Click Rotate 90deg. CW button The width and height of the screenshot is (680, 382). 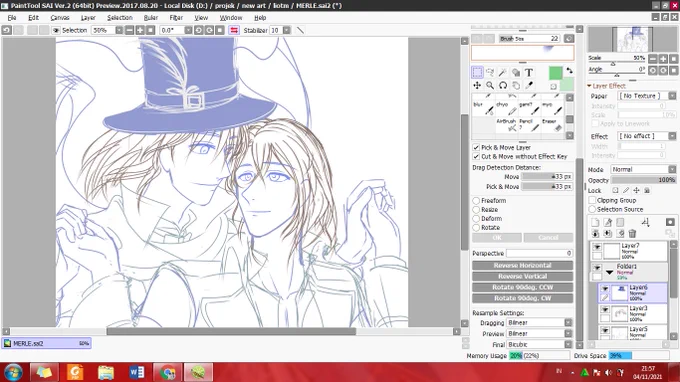pos(523,298)
